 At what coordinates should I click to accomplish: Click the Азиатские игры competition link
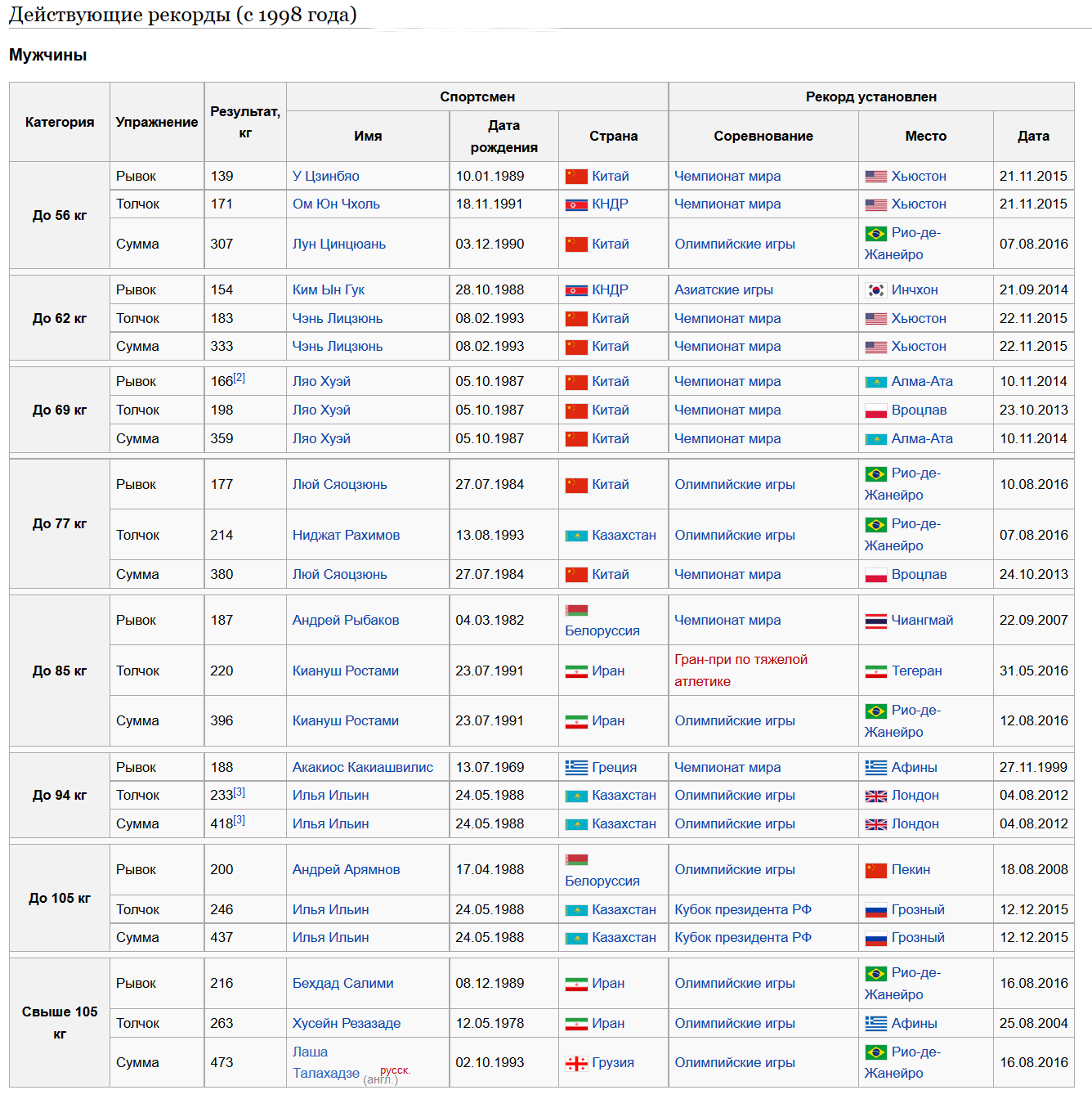pyautogui.click(x=723, y=289)
